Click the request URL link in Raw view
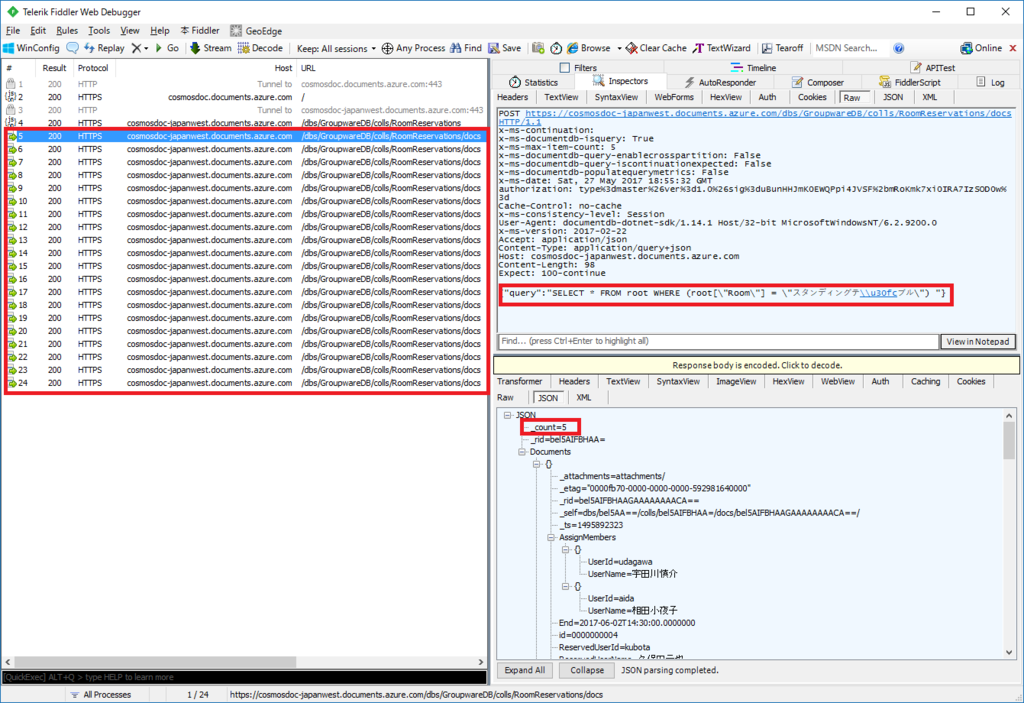Image resolution: width=1024 pixels, height=703 pixels. [x=768, y=113]
